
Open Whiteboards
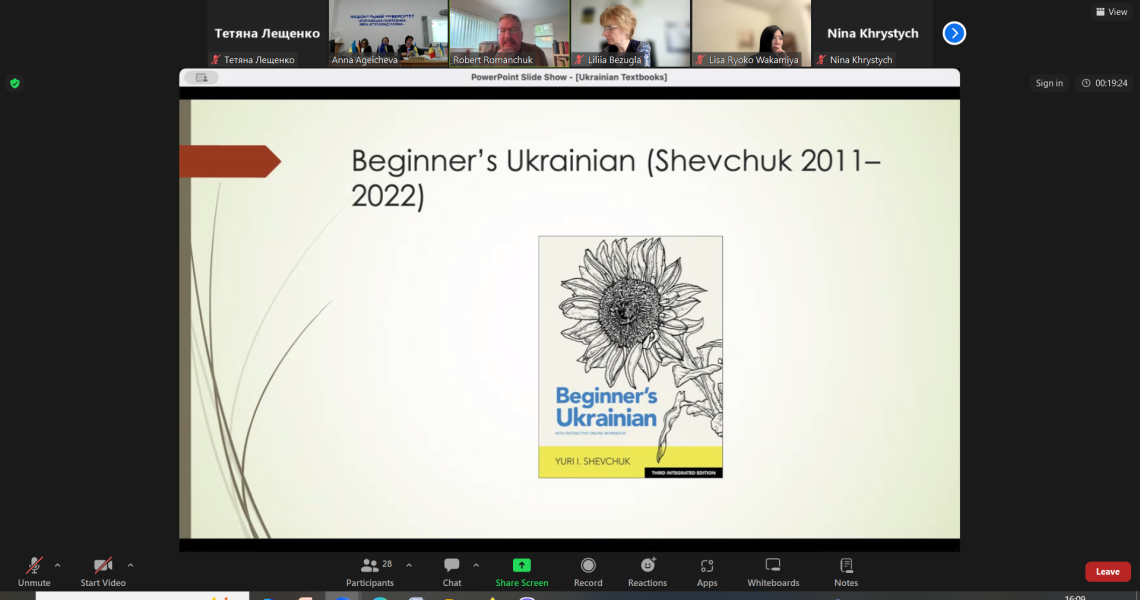point(773,572)
